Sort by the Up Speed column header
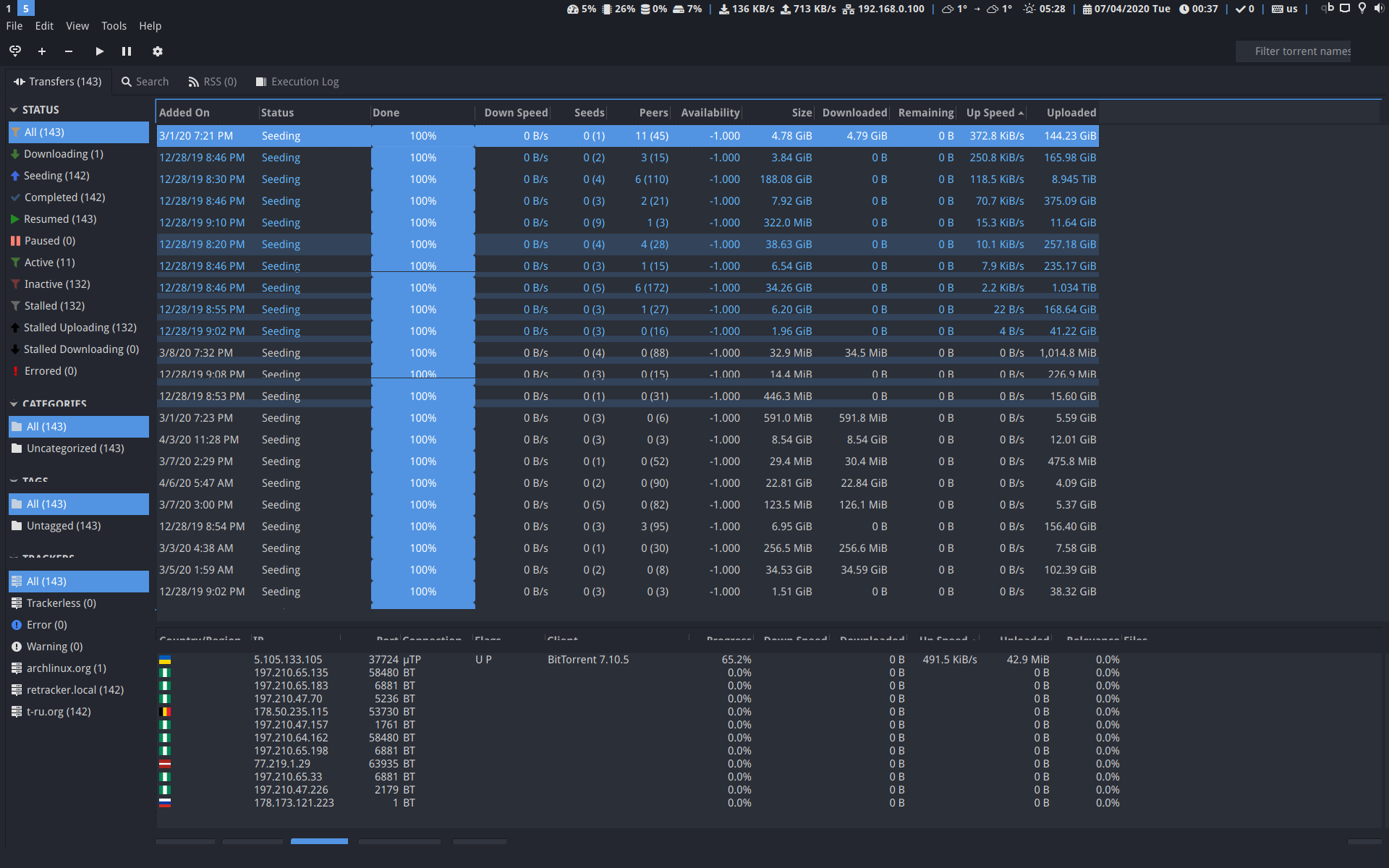Screen dimensions: 1389x868 click(990, 113)
